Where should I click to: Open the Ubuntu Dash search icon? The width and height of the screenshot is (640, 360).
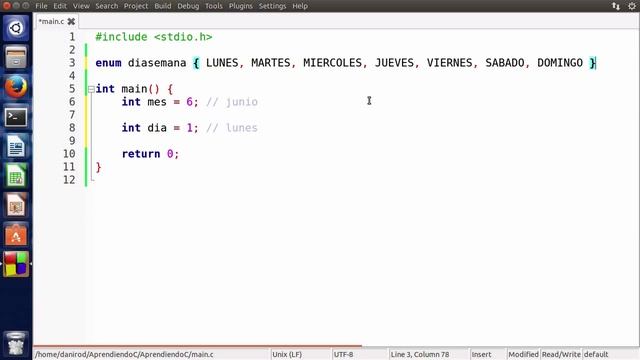click(x=16, y=28)
